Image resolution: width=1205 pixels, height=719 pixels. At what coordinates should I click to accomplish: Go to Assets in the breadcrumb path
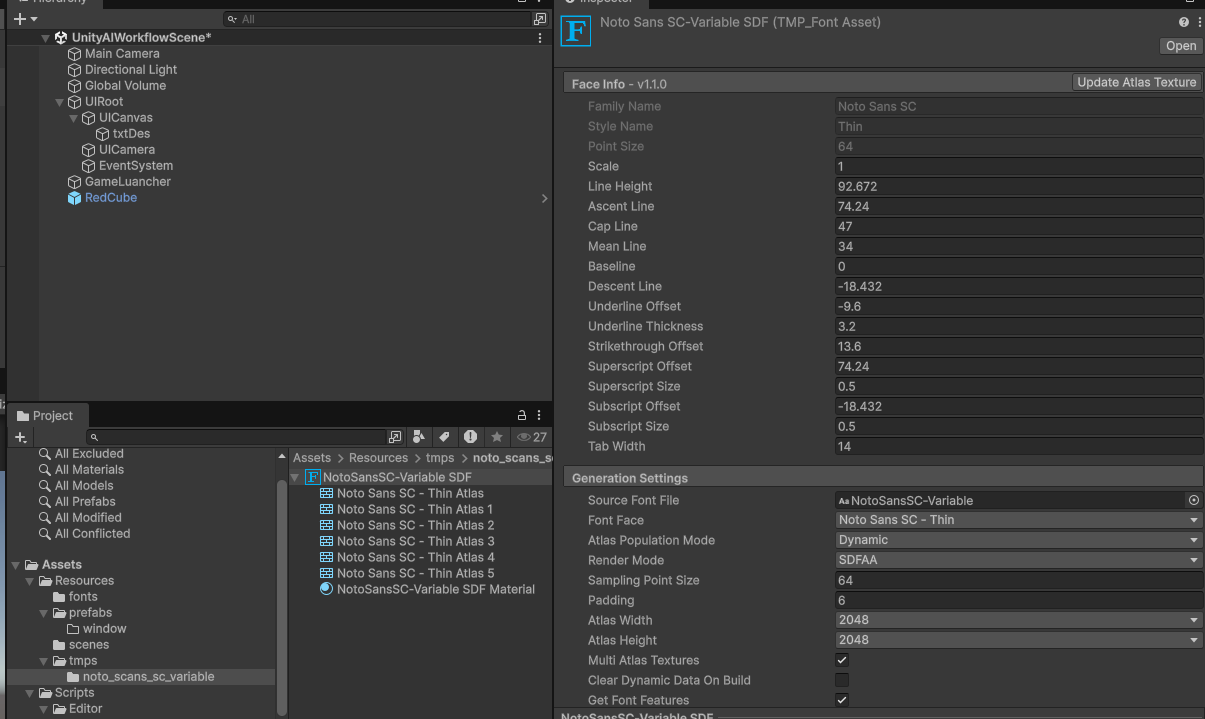tap(312, 458)
